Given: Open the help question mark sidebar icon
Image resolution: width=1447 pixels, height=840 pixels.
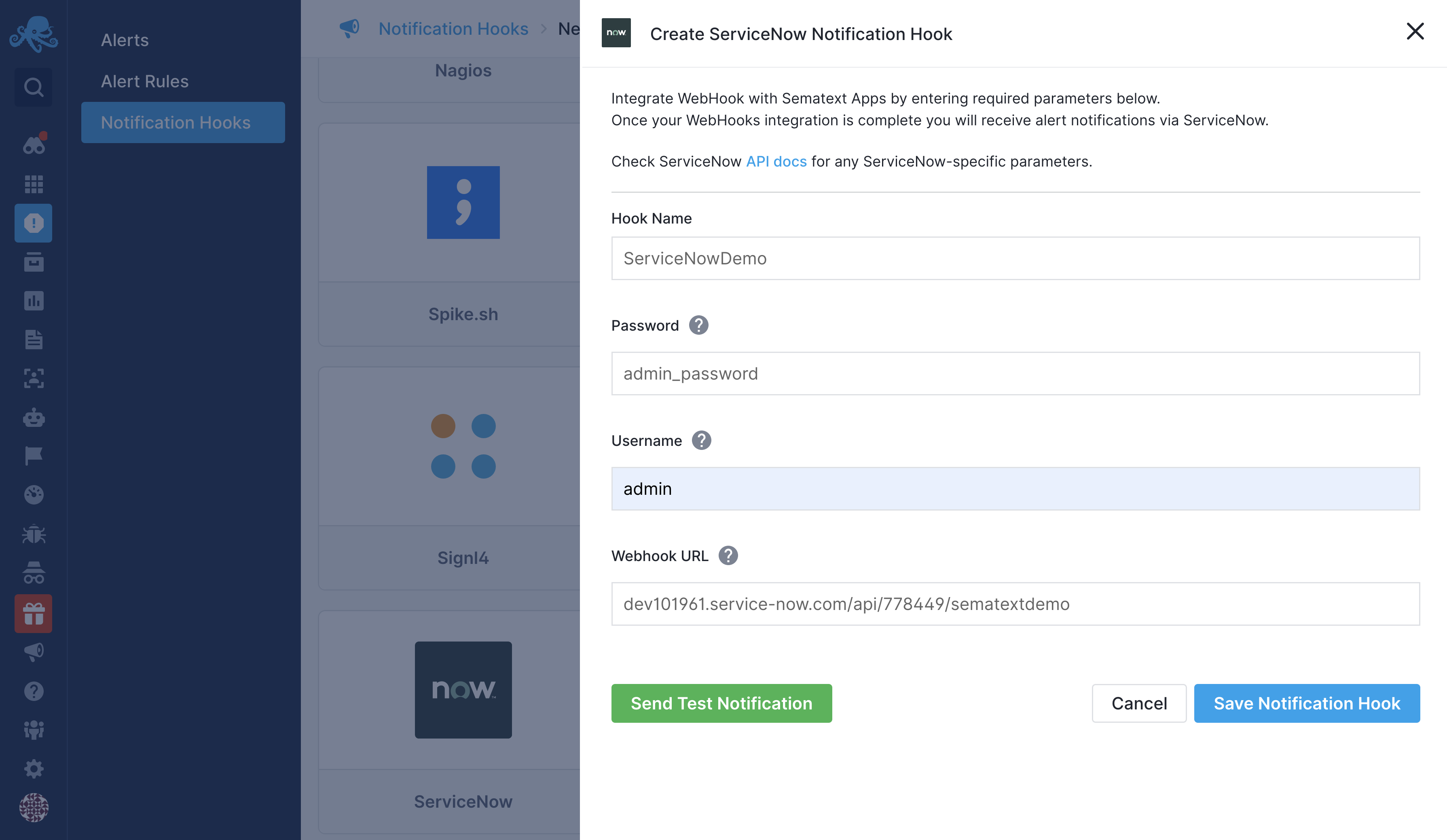Looking at the screenshot, I should 34,691.
